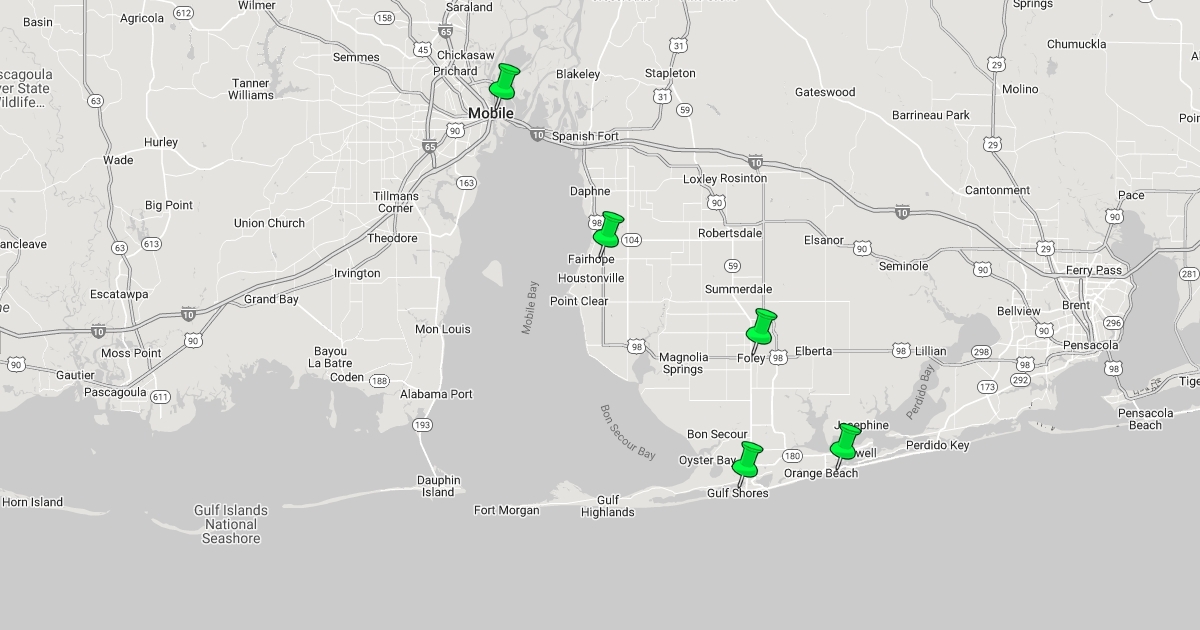
Task: Click the green pin at Orange Beach
Action: [x=846, y=441]
